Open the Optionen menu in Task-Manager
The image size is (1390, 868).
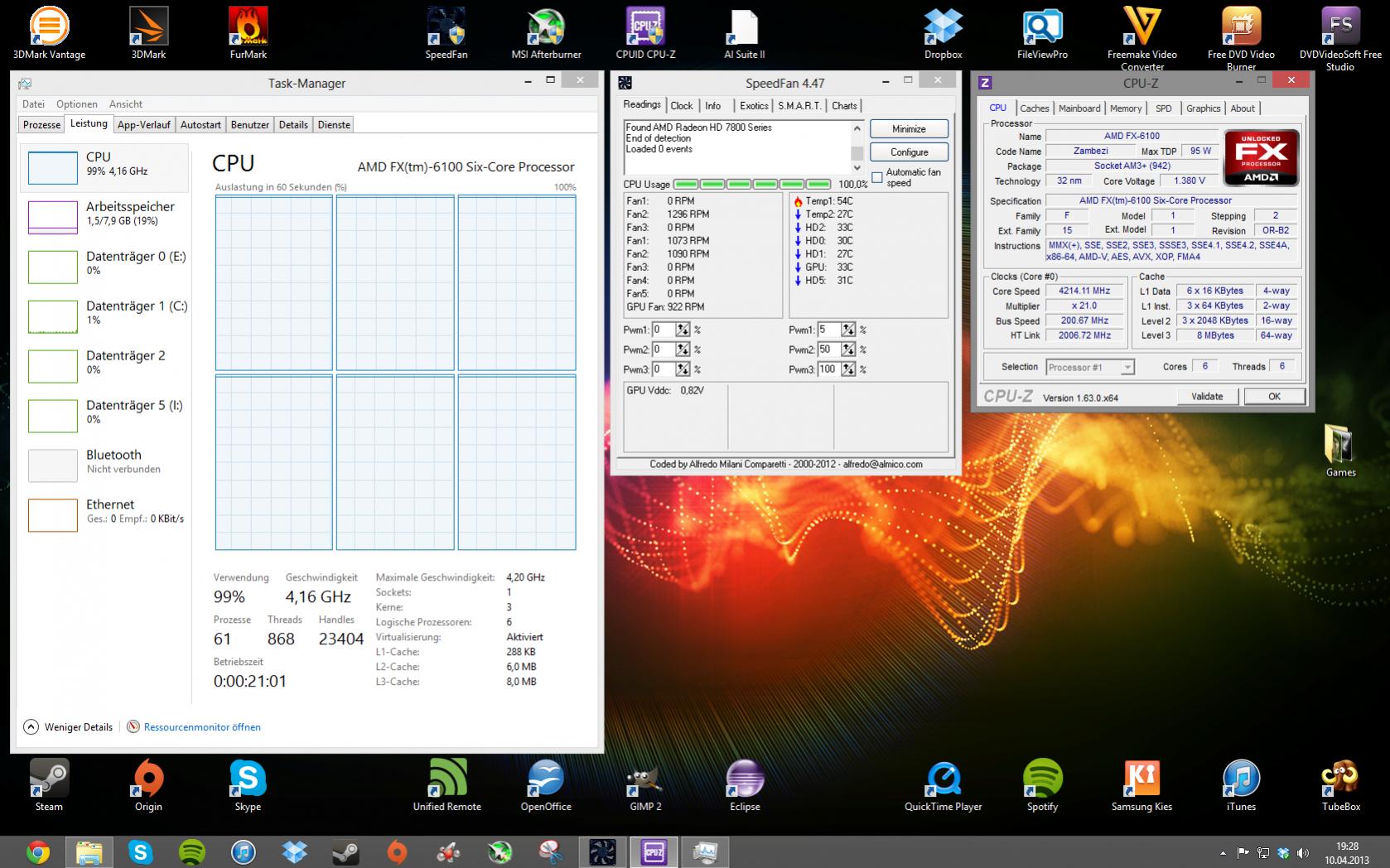click(77, 104)
